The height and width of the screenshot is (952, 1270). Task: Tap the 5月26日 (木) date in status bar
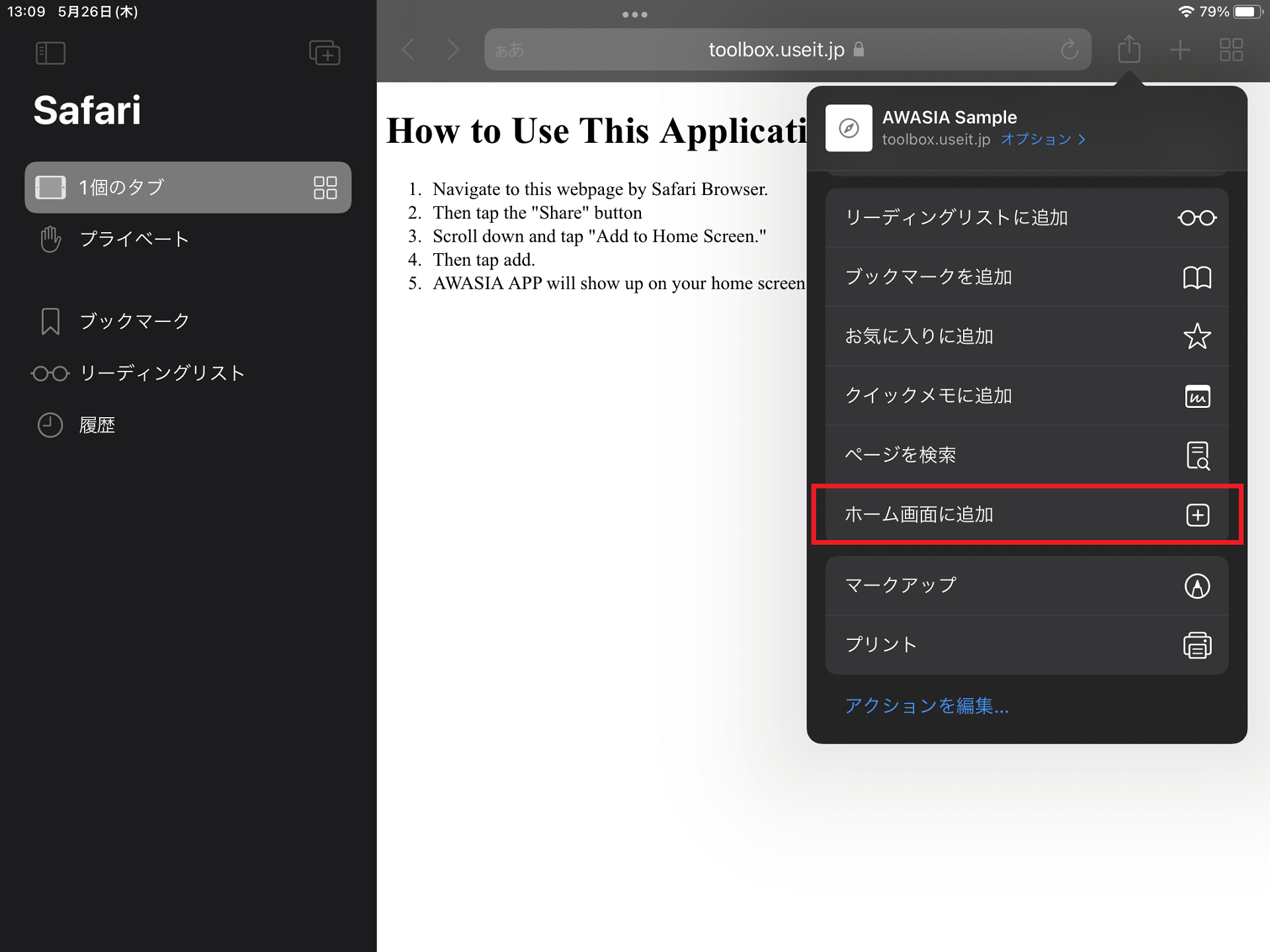tap(98, 12)
